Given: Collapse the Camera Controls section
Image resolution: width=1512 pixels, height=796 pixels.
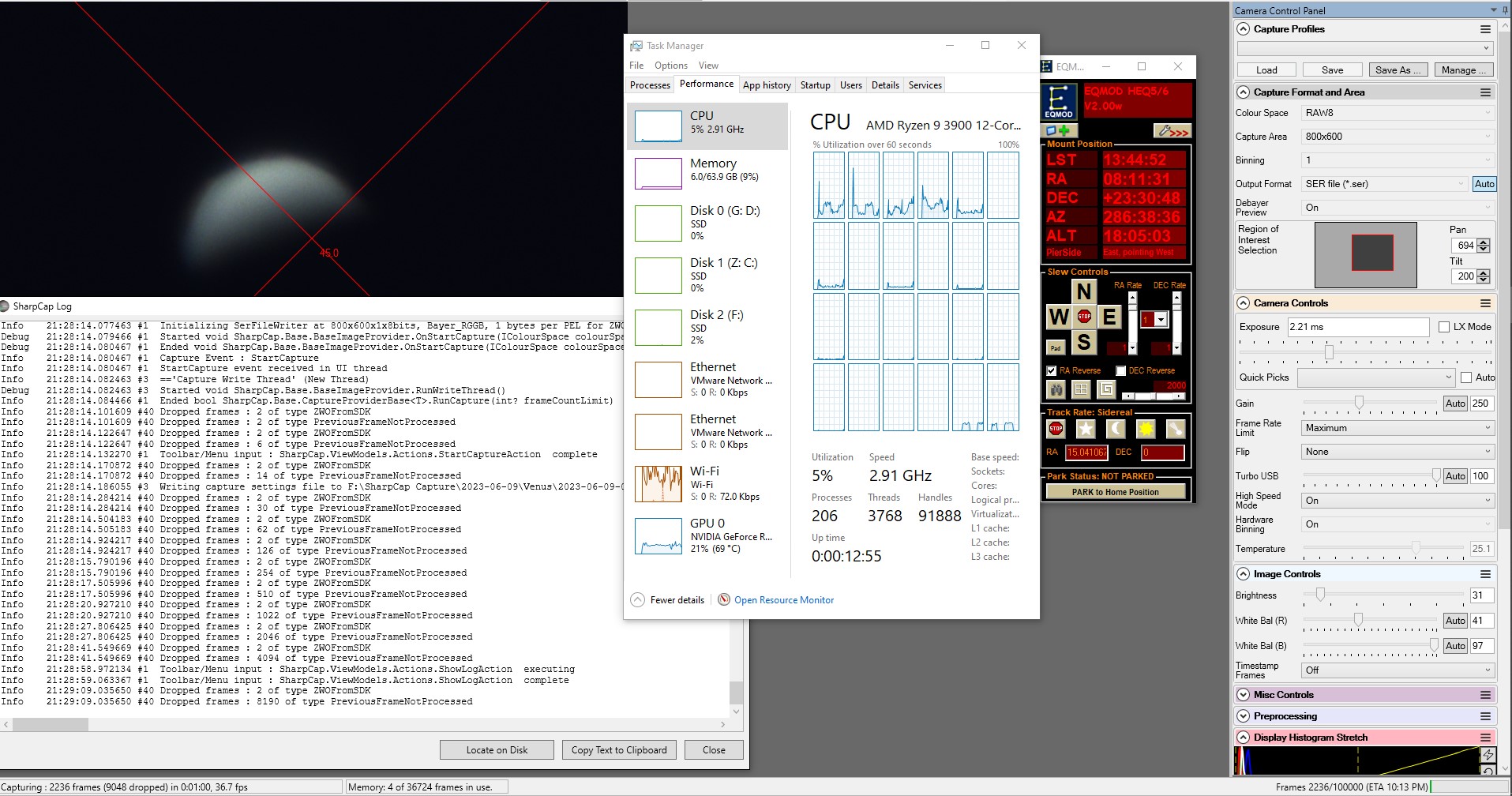Looking at the screenshot, I should pyautogui.click(x=1244, y=303).
